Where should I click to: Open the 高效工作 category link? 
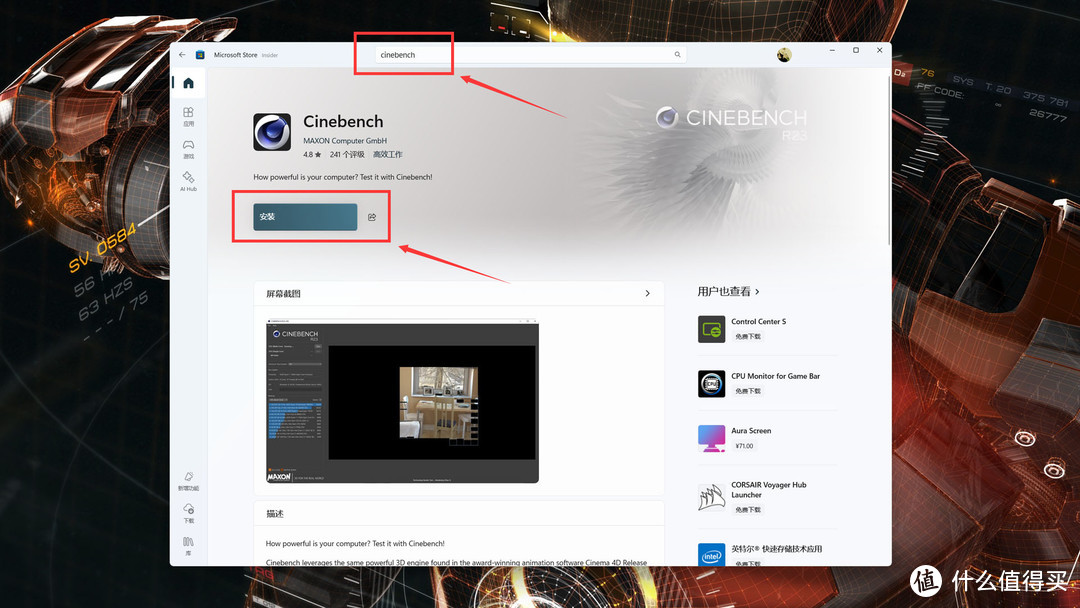pyautogui.click(x=388, y=154)
